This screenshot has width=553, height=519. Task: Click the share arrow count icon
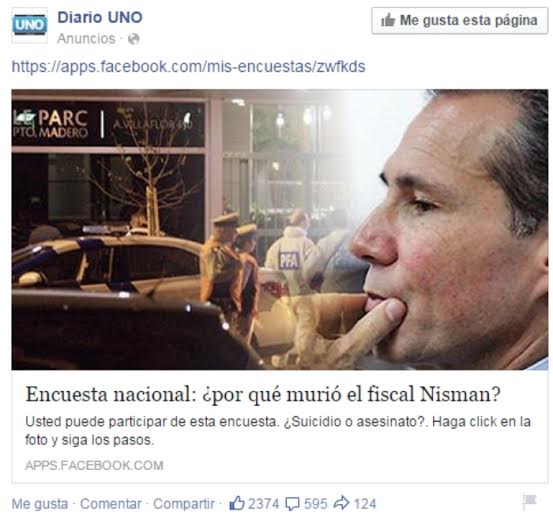(x=341, y=503)
